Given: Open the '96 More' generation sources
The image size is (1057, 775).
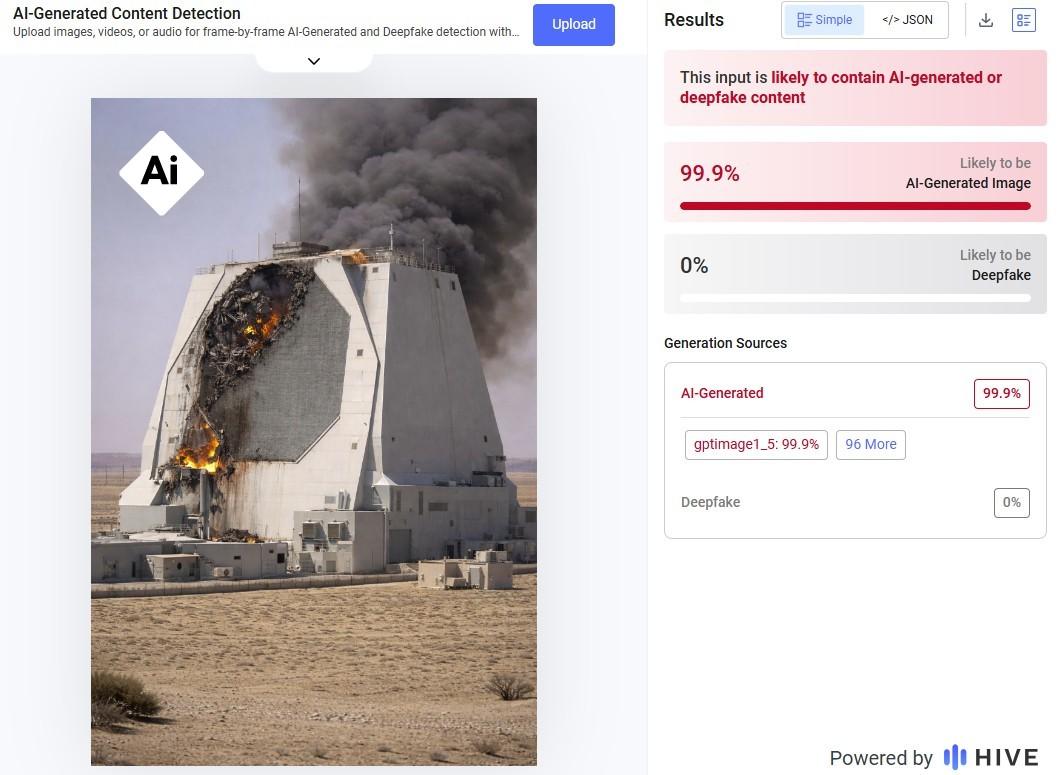Looking at the screenshot, I should point(870,444).
